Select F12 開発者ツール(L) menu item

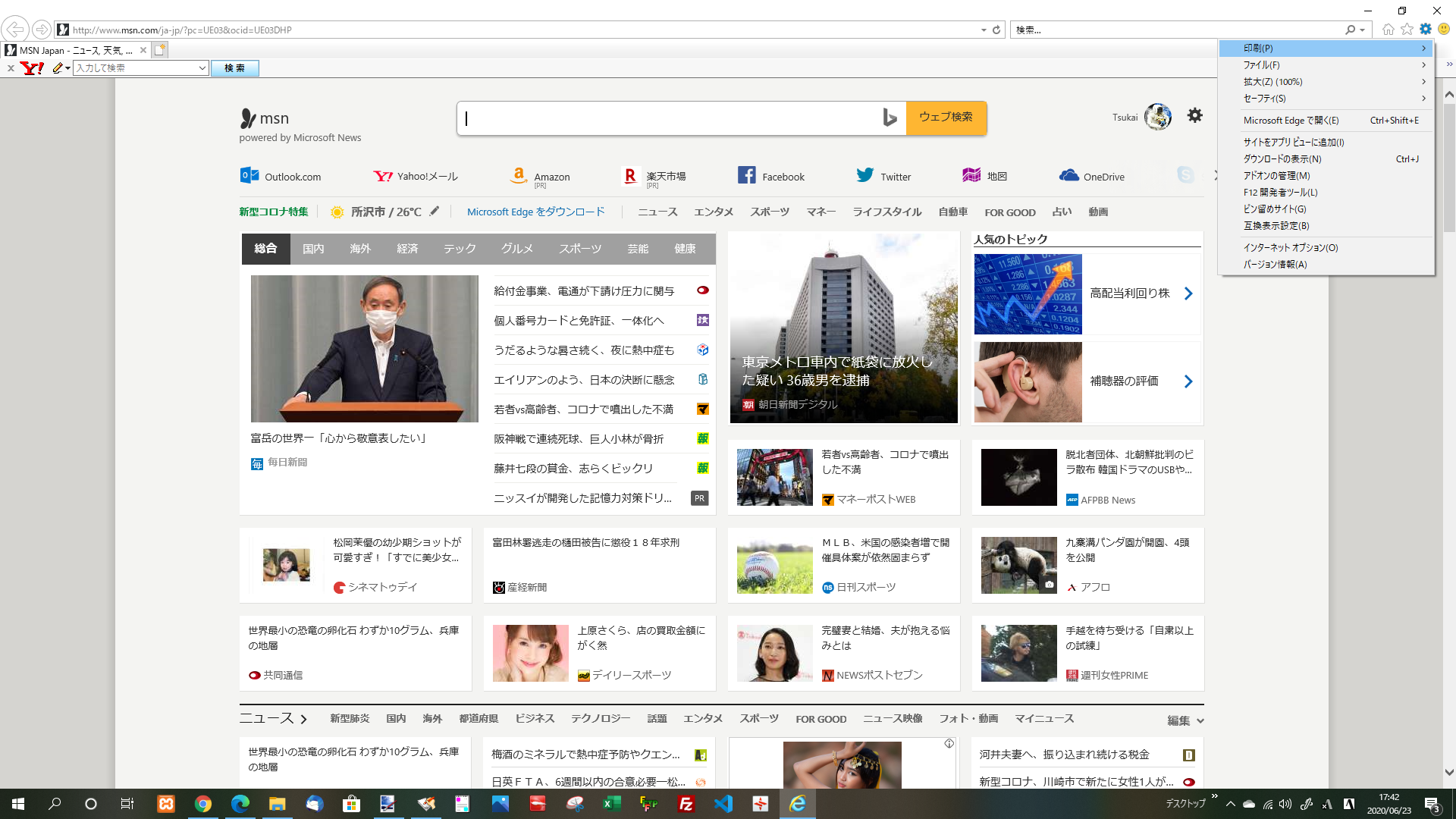coord(1325,192)
